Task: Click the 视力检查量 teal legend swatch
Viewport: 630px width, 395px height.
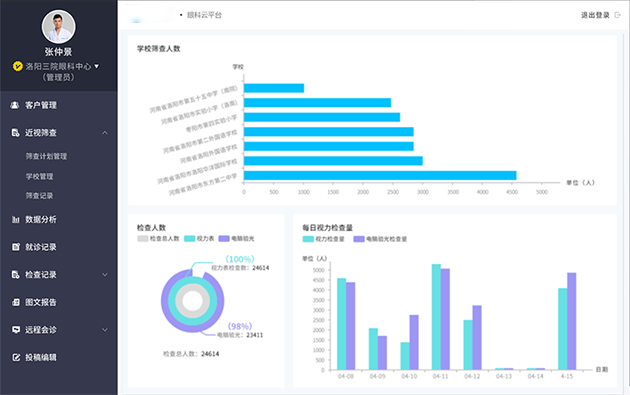Action: pos(308,239)
